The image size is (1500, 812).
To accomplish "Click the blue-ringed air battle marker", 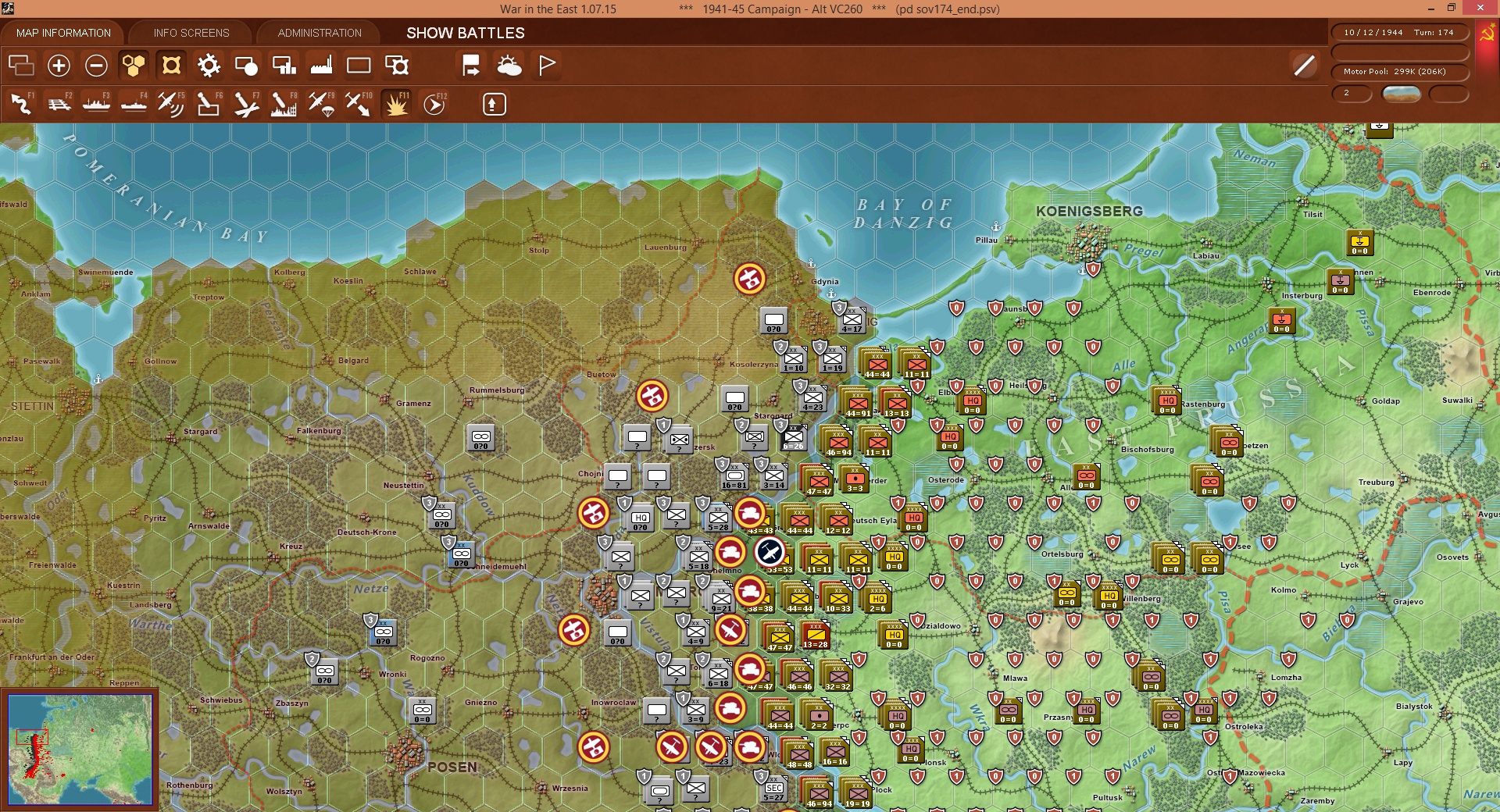I will (x=770, y=552).
